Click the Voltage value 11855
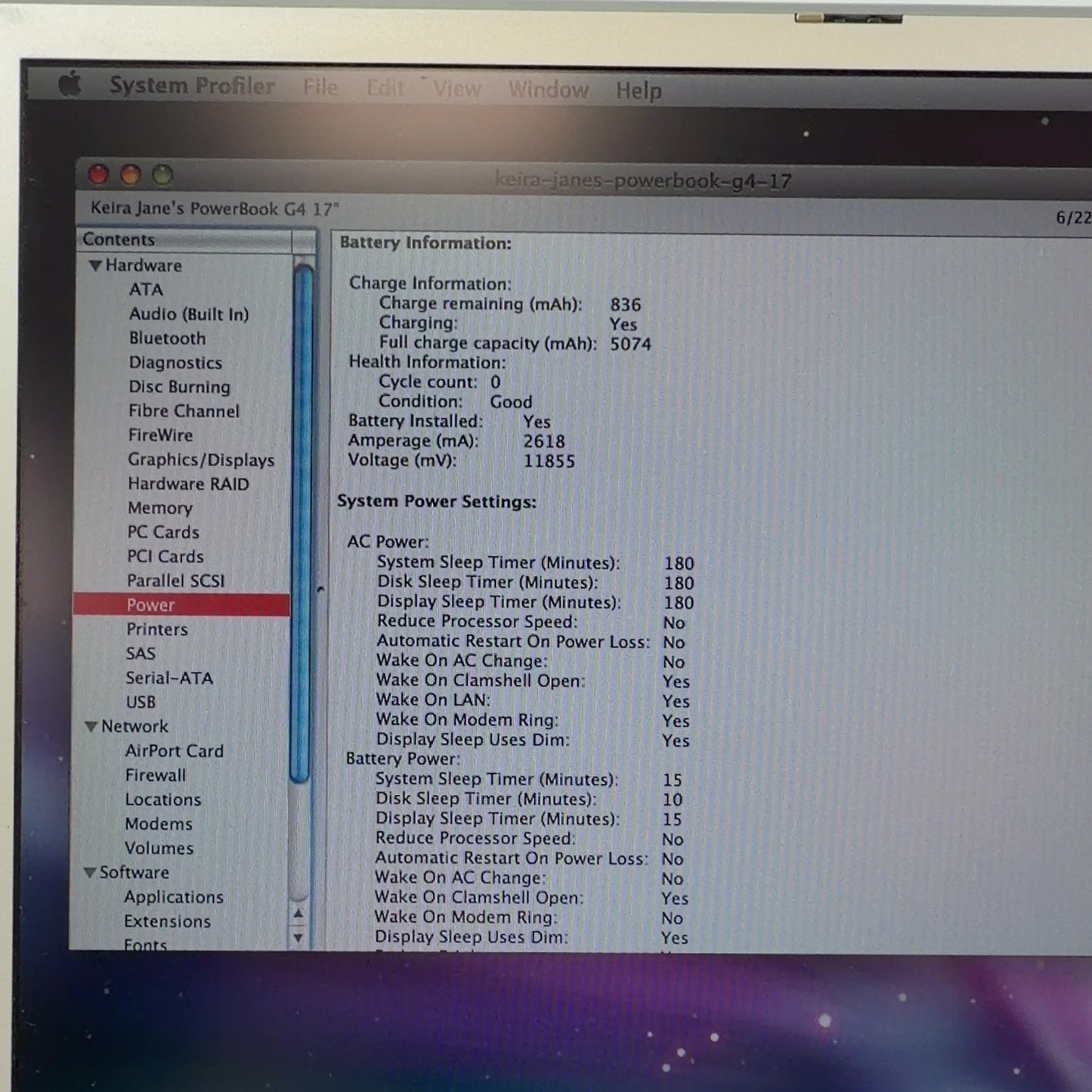This screenshot has height=1092, width=1092. tap(549, 461)
